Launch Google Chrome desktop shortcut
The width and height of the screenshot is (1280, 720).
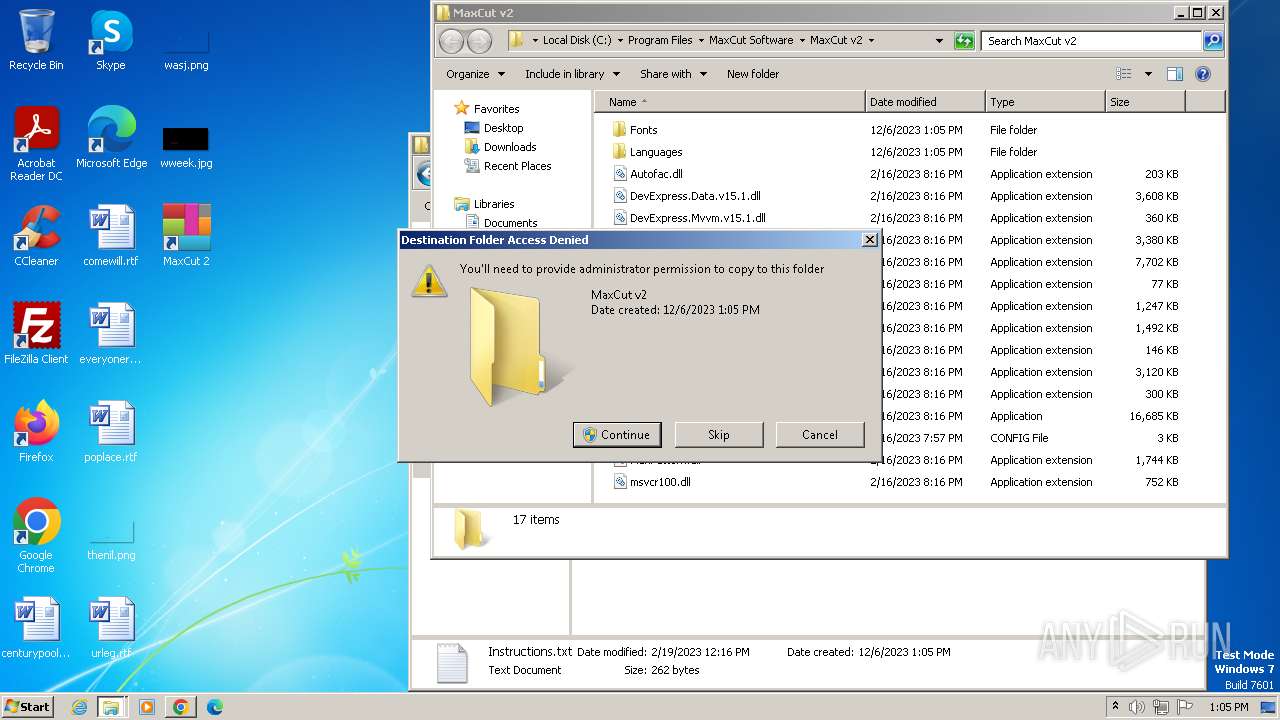(36, 536)
